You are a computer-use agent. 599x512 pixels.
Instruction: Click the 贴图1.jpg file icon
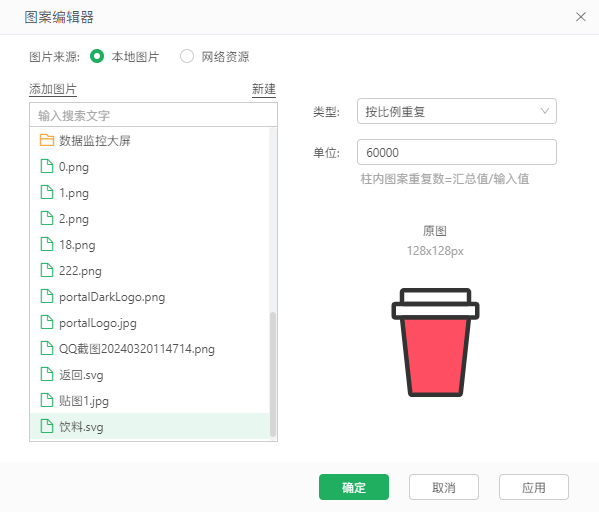[x=47, y=400]
